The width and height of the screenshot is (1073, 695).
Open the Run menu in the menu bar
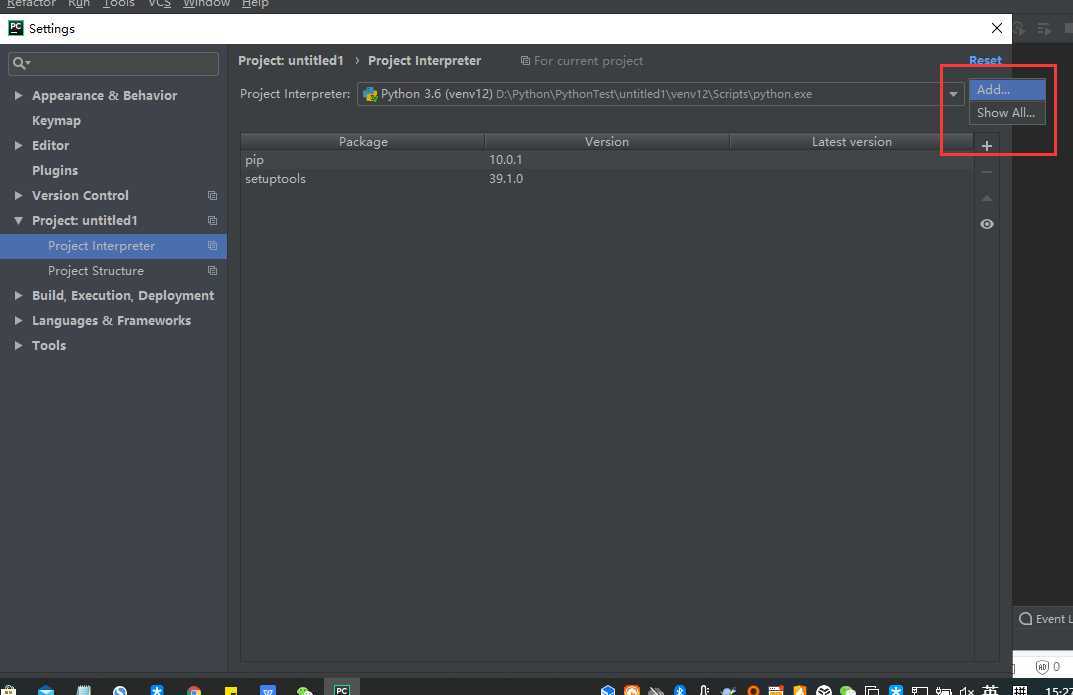[x=79, y=4]
